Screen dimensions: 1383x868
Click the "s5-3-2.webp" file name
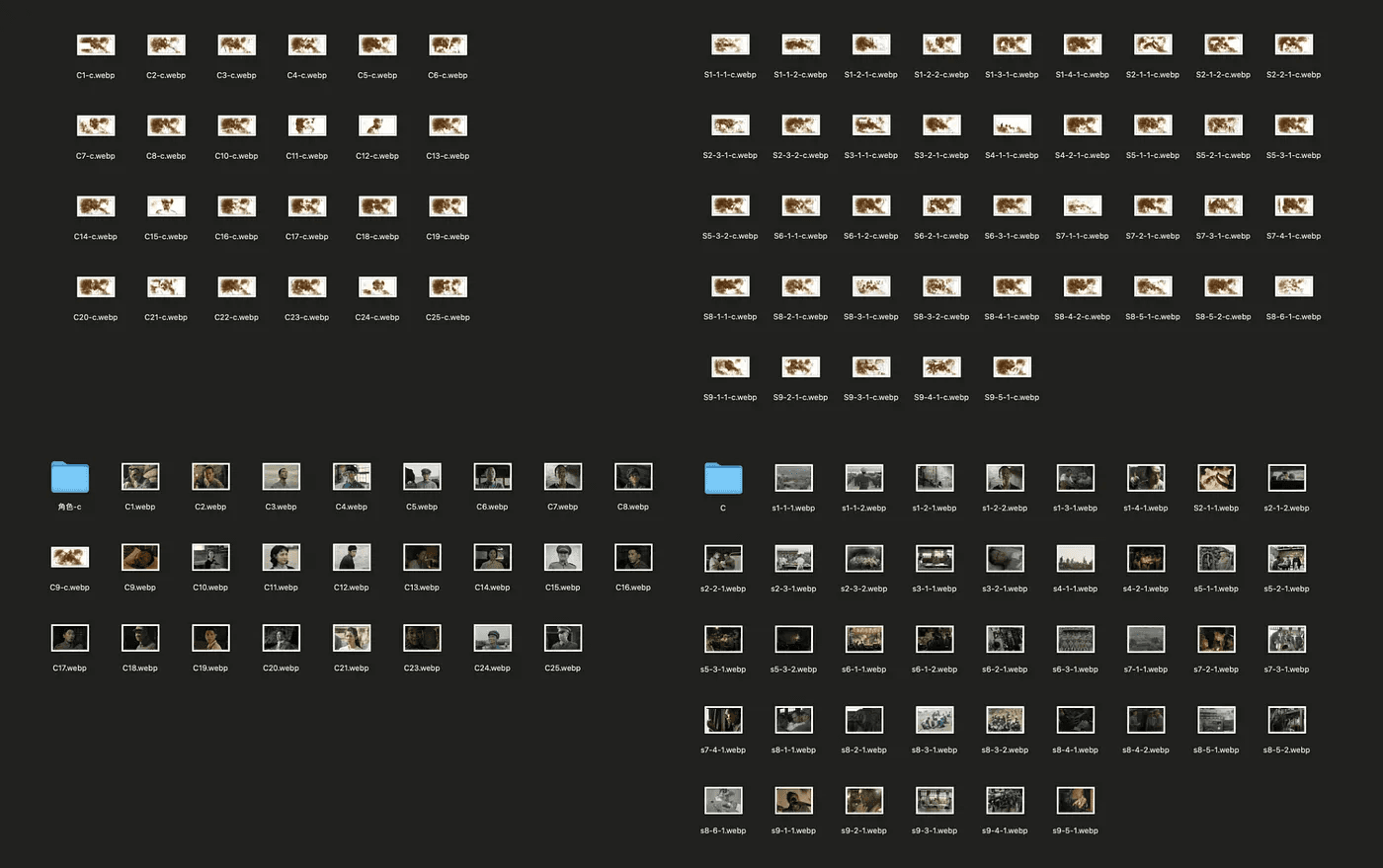[x=793, y=670]
